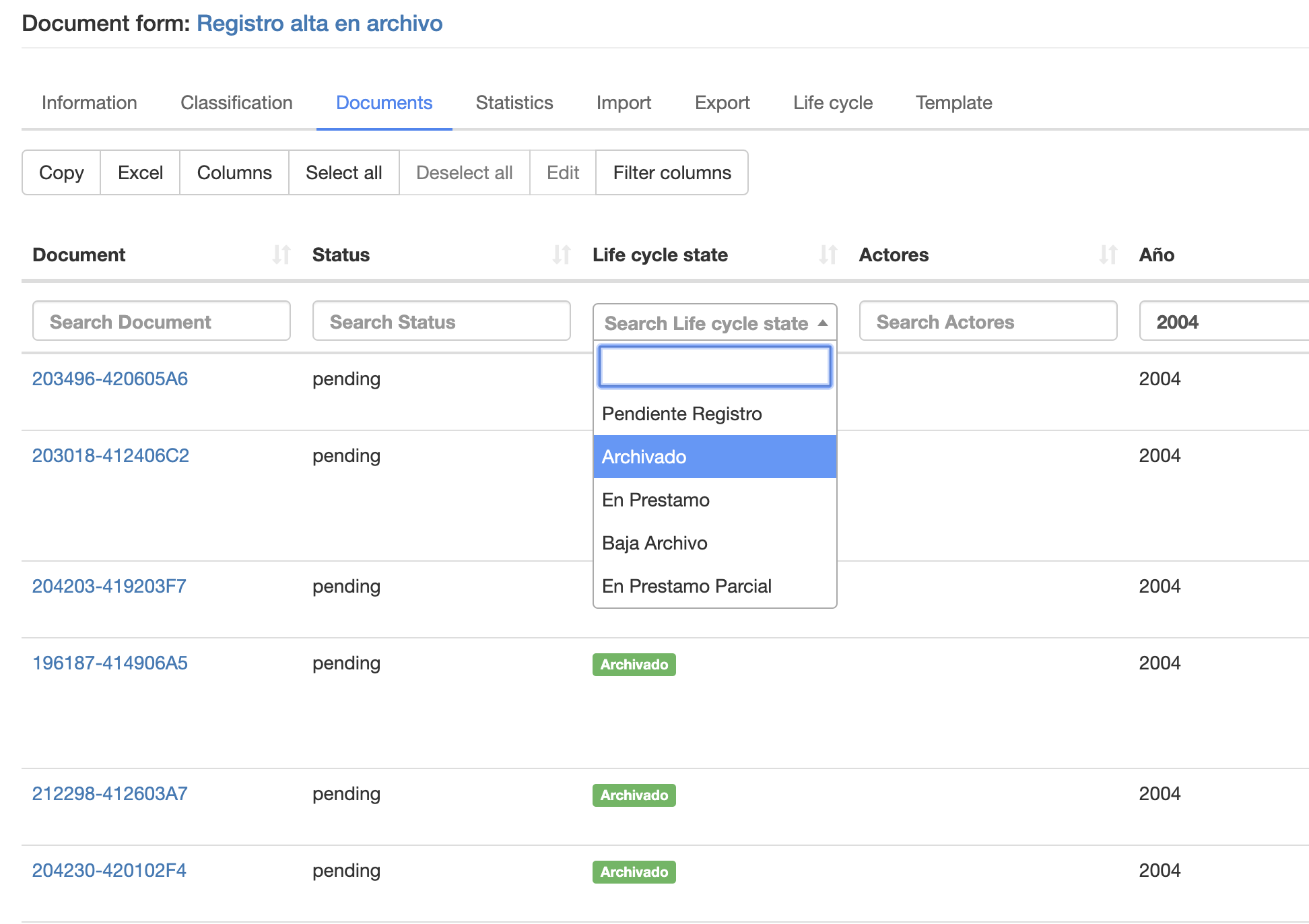The height and width of the screenshot is (924, 1309).
Task: Export table with Excel button
Action: (x=140, y=172)
